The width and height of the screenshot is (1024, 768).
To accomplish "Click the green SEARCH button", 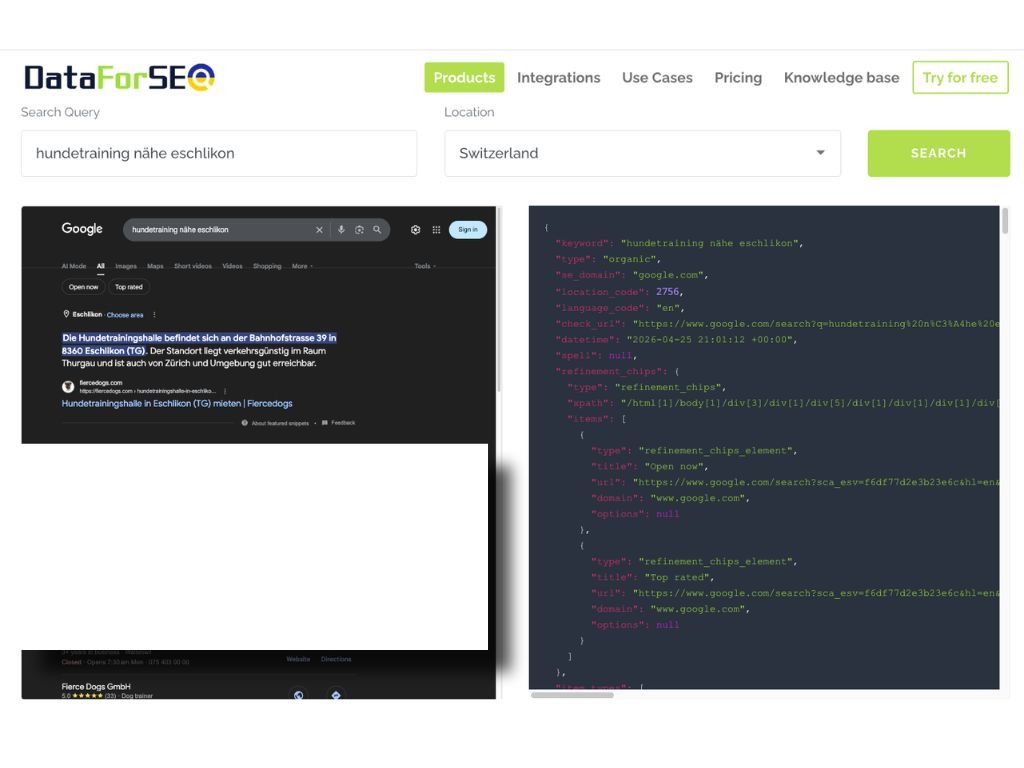I will tap(938, 153).
